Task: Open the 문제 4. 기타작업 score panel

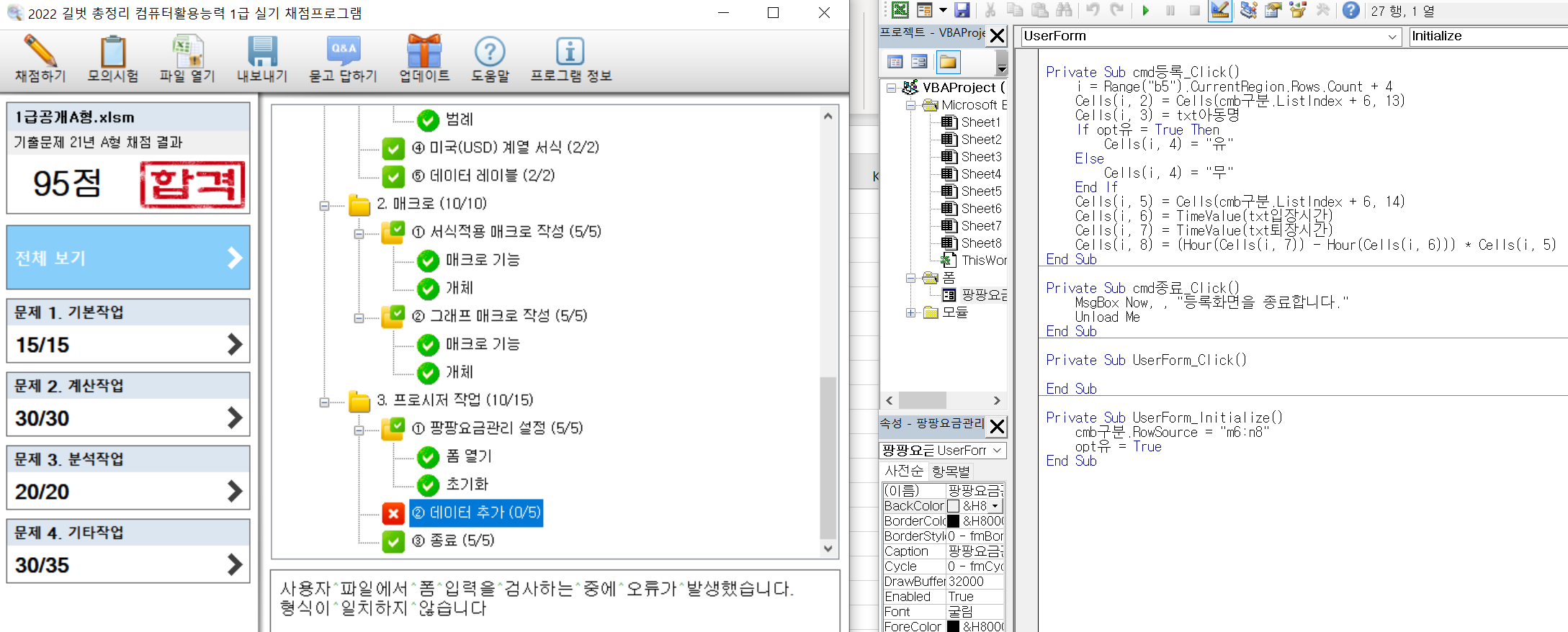Action: pyautogui.click(x=128, y=551)
